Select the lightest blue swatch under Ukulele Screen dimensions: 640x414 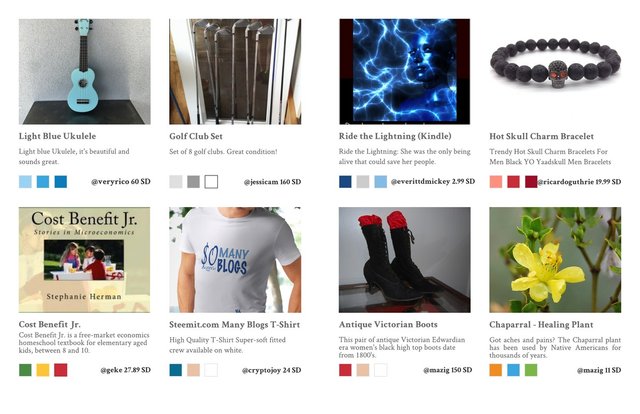pyautogui.click(x=25, y=182)
